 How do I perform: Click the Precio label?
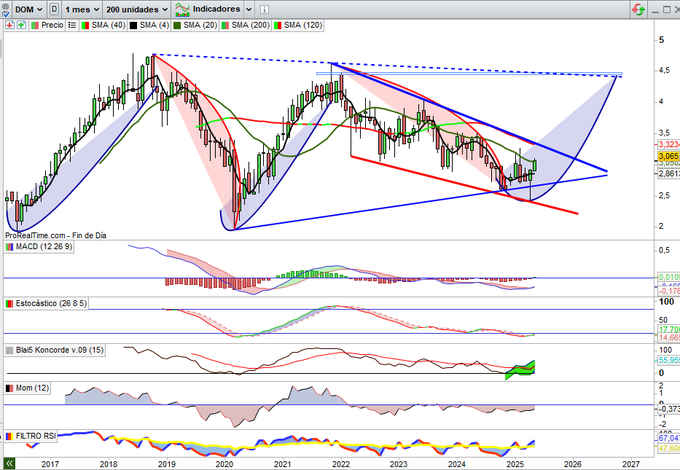point(52,25)
